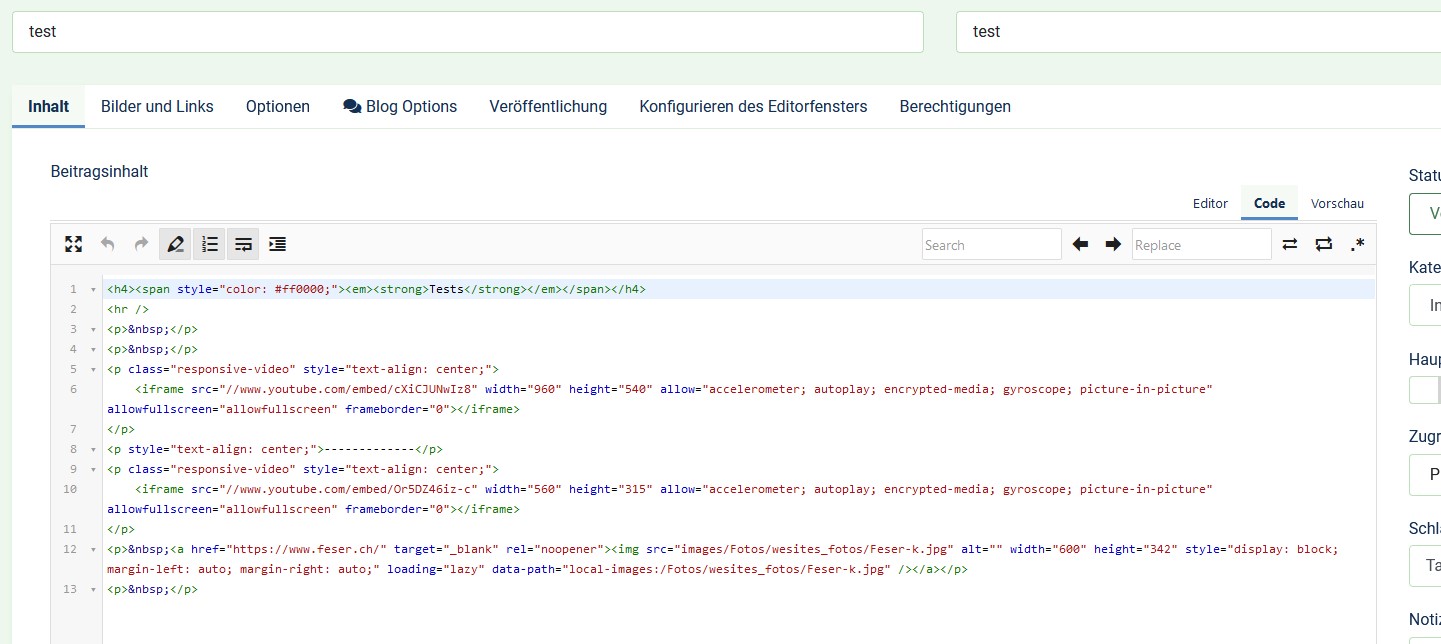Click the format/indent code icon
This screenshot has height=644, width=1441.
277,244
